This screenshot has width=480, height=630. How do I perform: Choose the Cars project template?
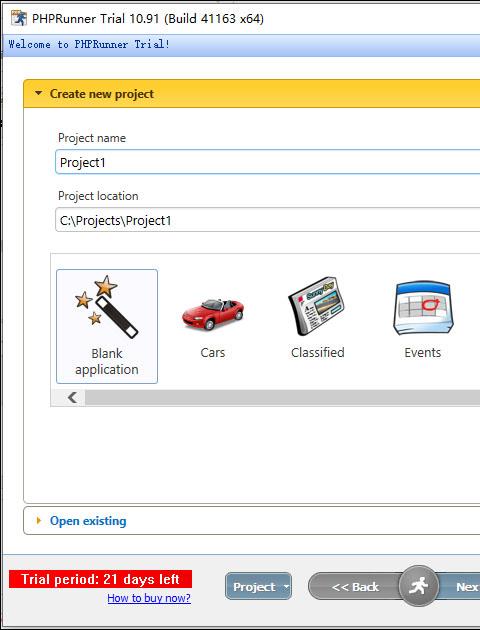coord(212,326)
